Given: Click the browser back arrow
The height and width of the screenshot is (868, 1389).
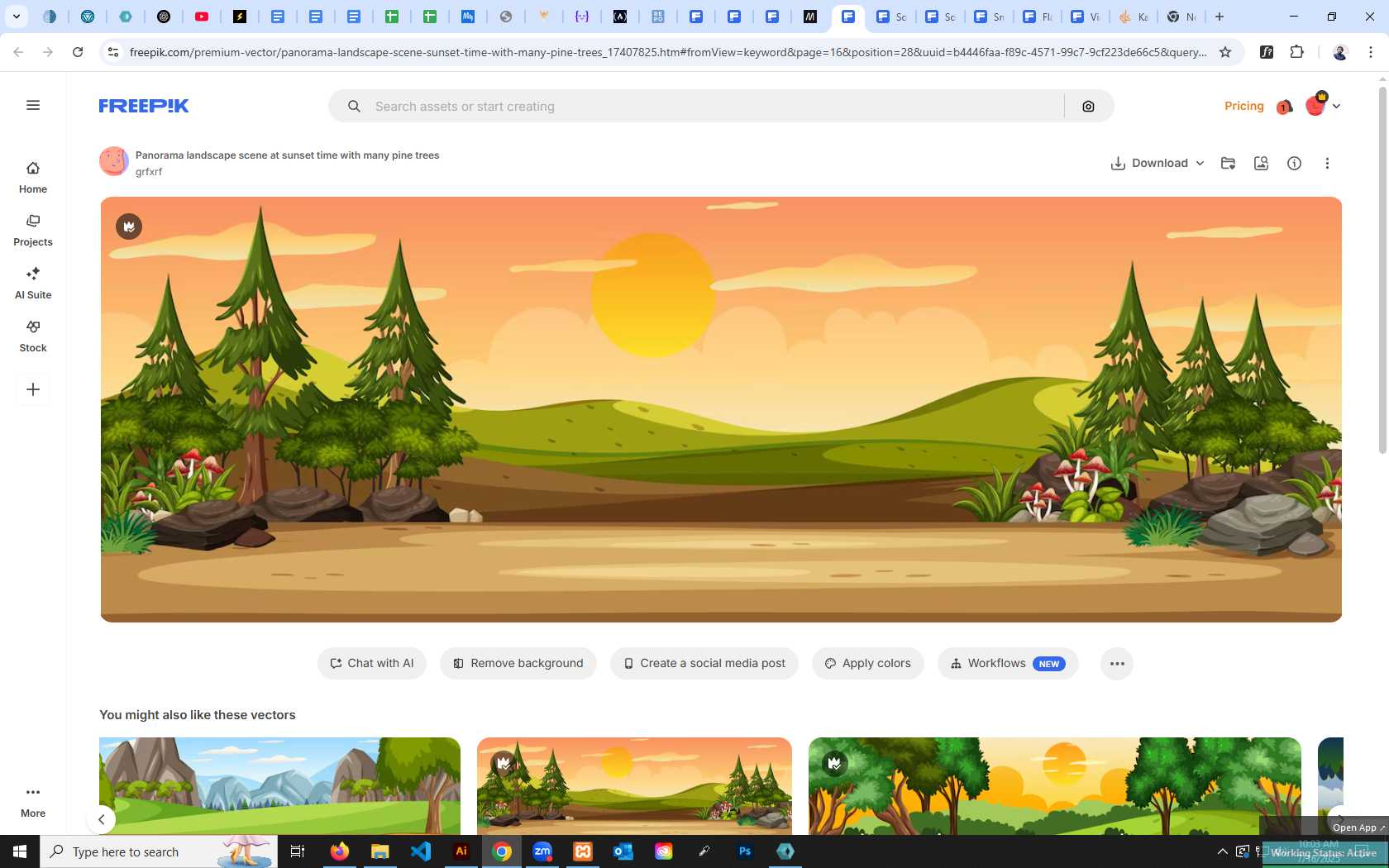Looking at the screenshot, I should [18, 52].
